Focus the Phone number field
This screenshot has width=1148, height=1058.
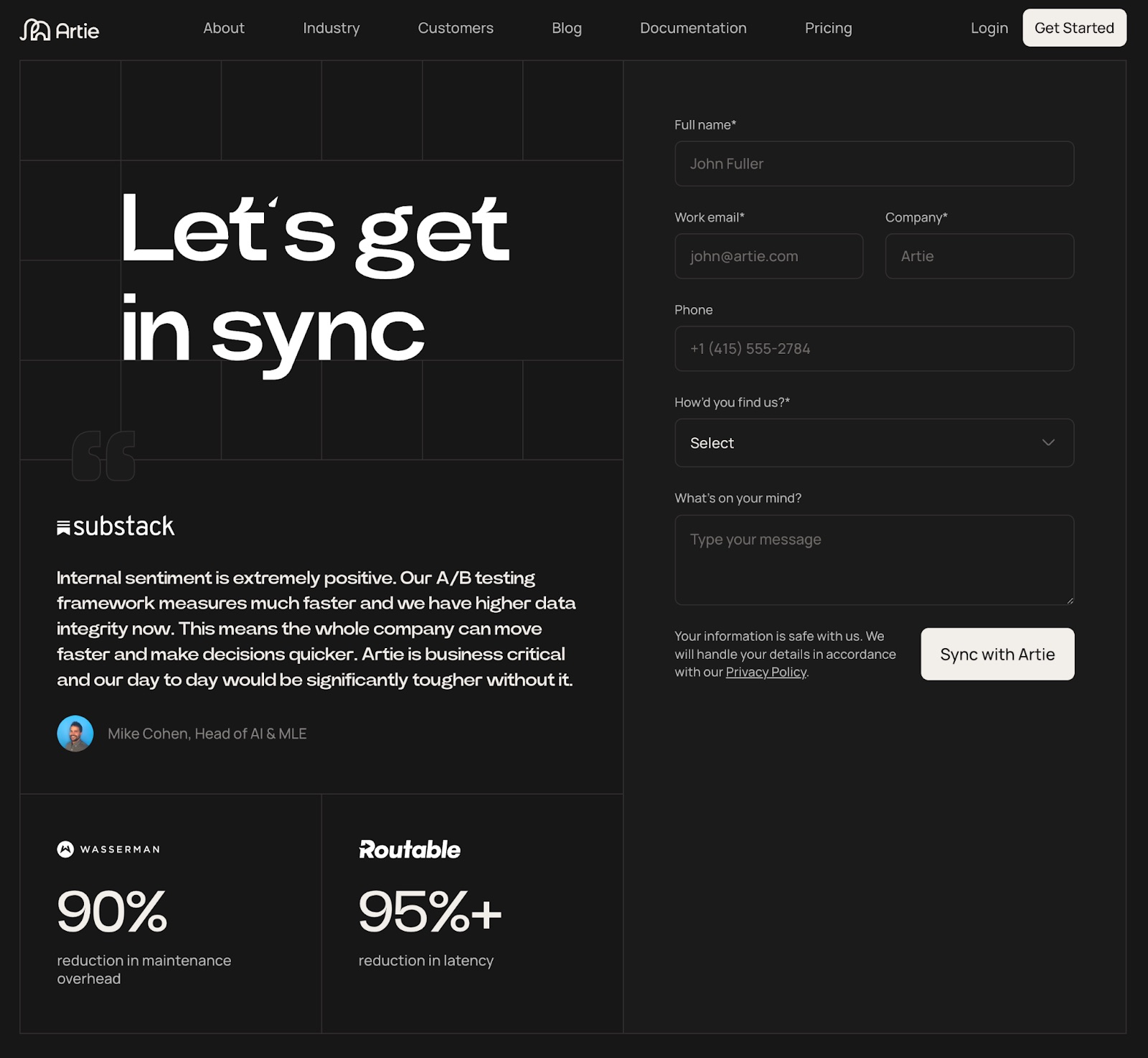pyautogui.click(x=874, y=349)
